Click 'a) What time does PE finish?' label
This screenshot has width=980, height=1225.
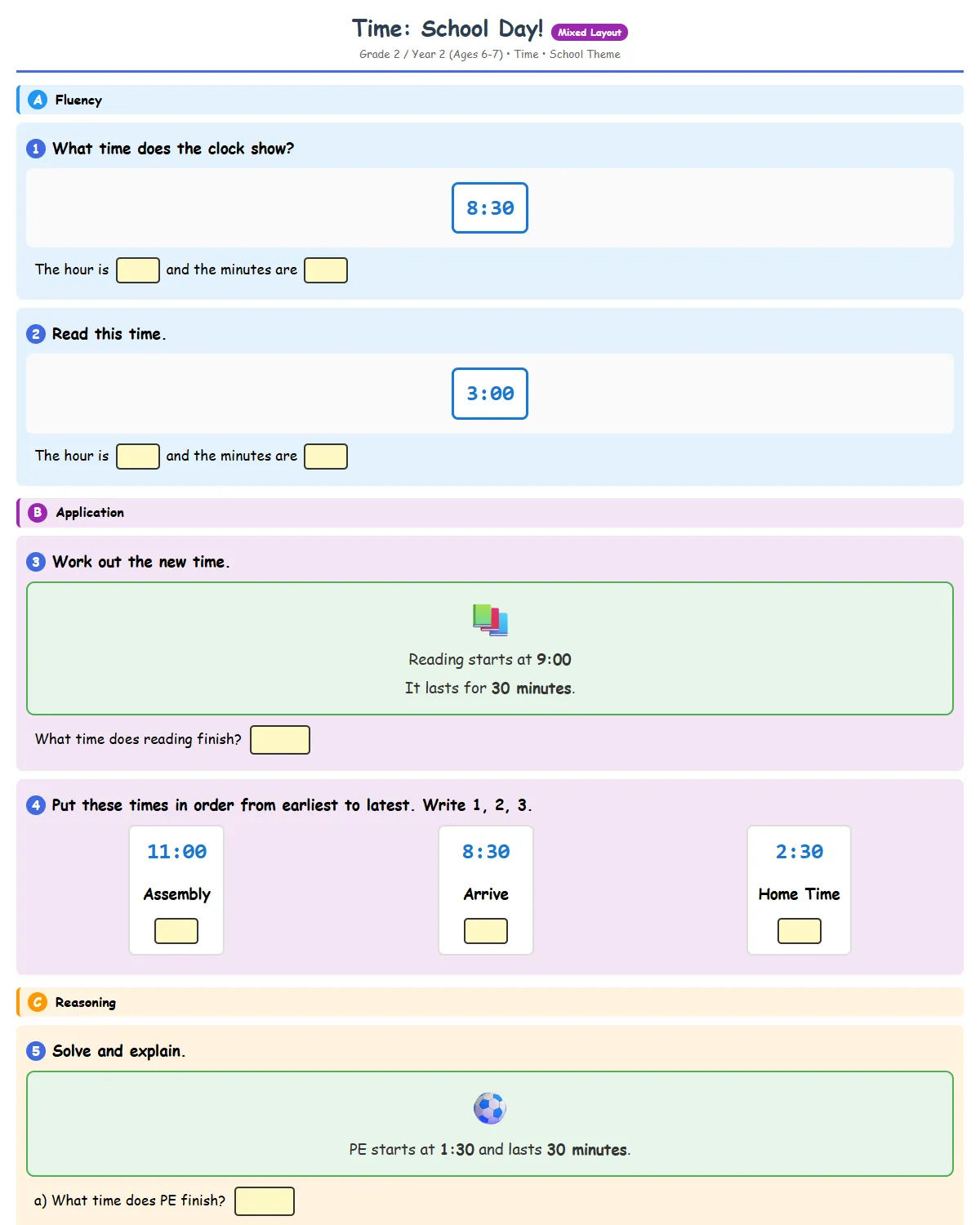[130, 1200]
